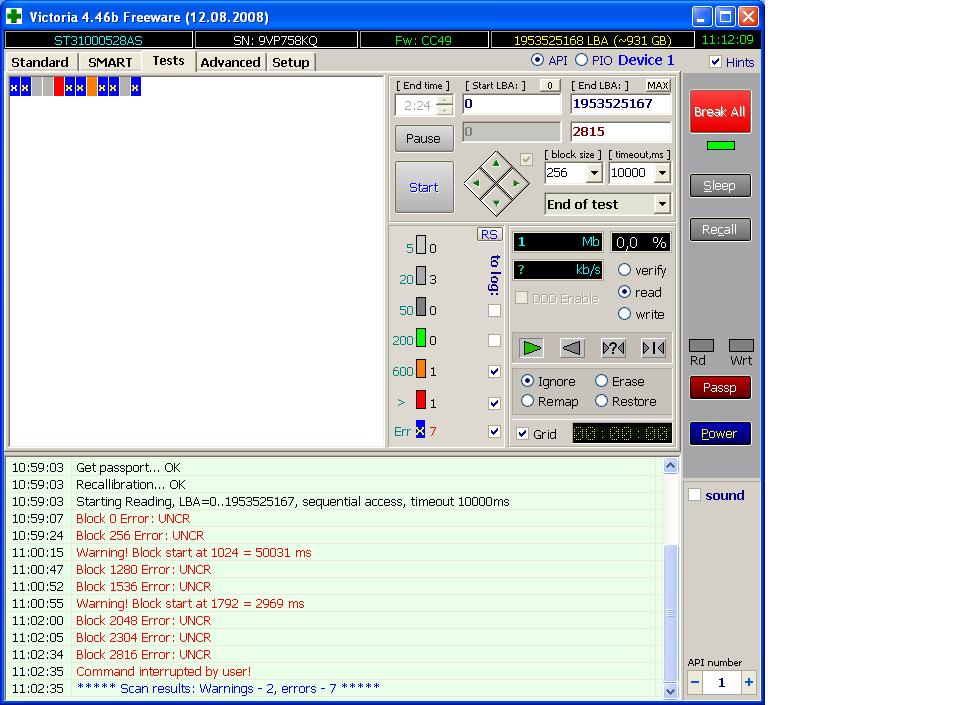Click the Pause button
Screen dimensions: 960x705
424,138
